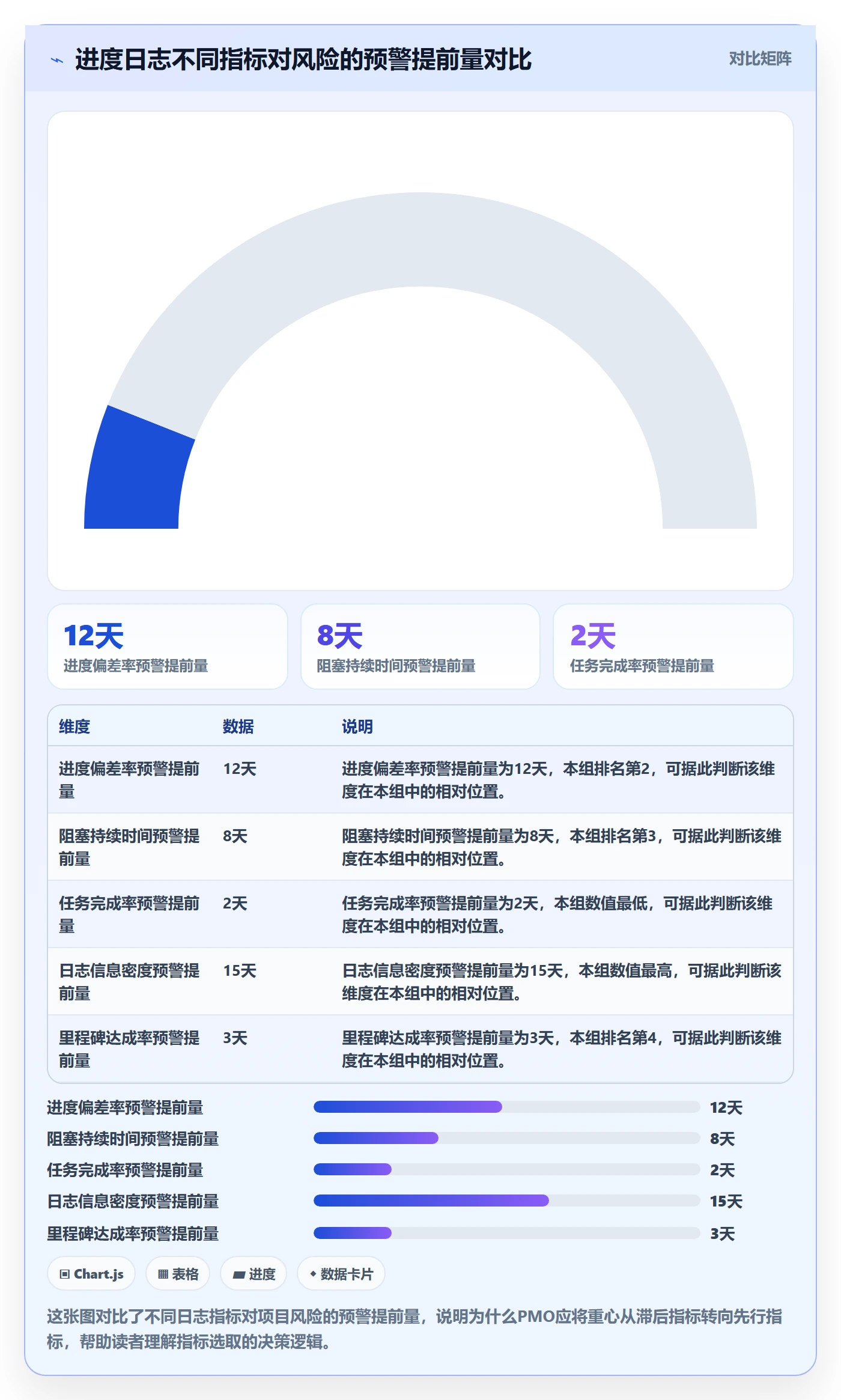Select the large 8天 value in the data card
Viewport: 841px width, 1400px height.
coord(340,636)
